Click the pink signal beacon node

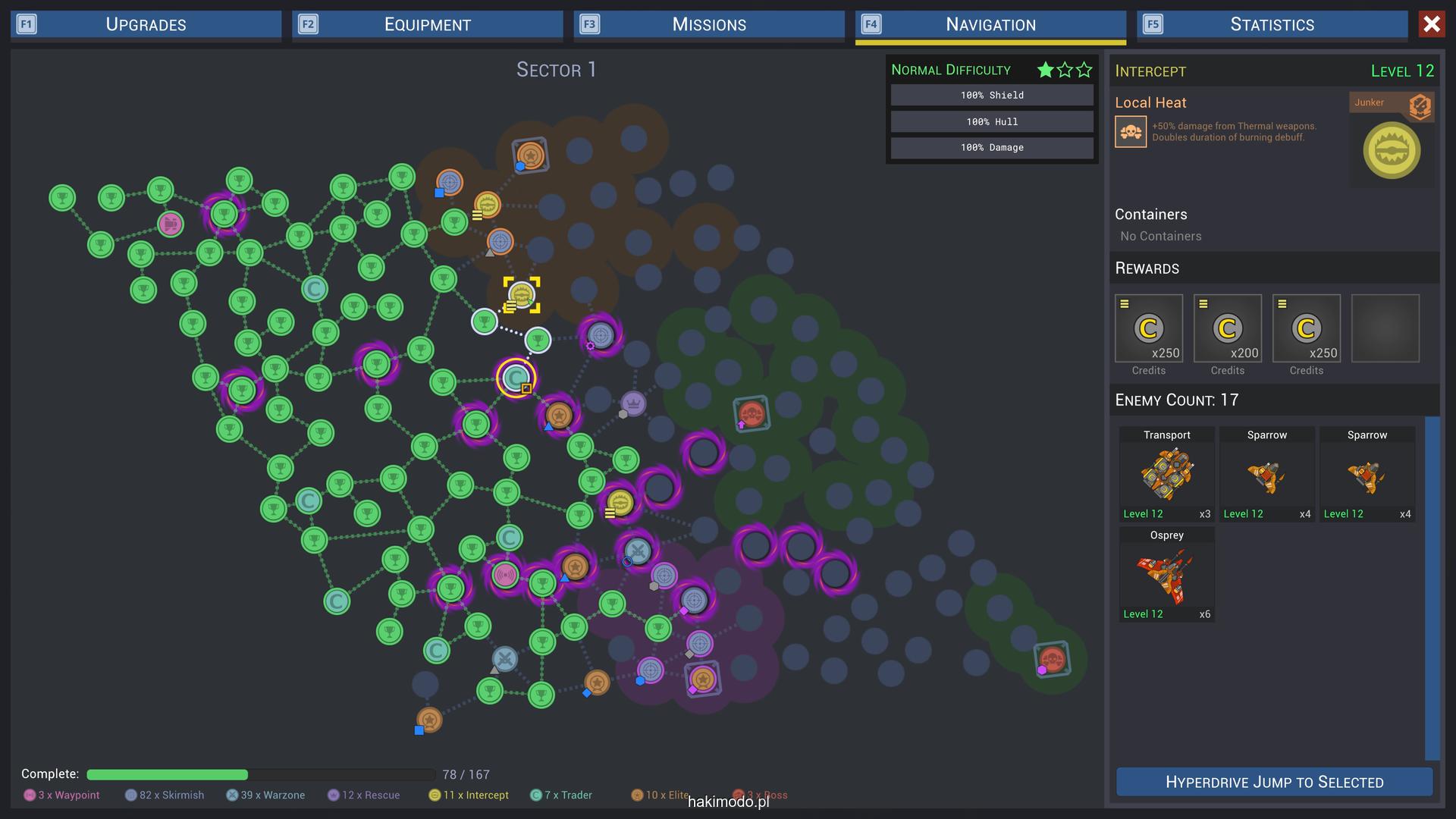(x=505, y=575)
